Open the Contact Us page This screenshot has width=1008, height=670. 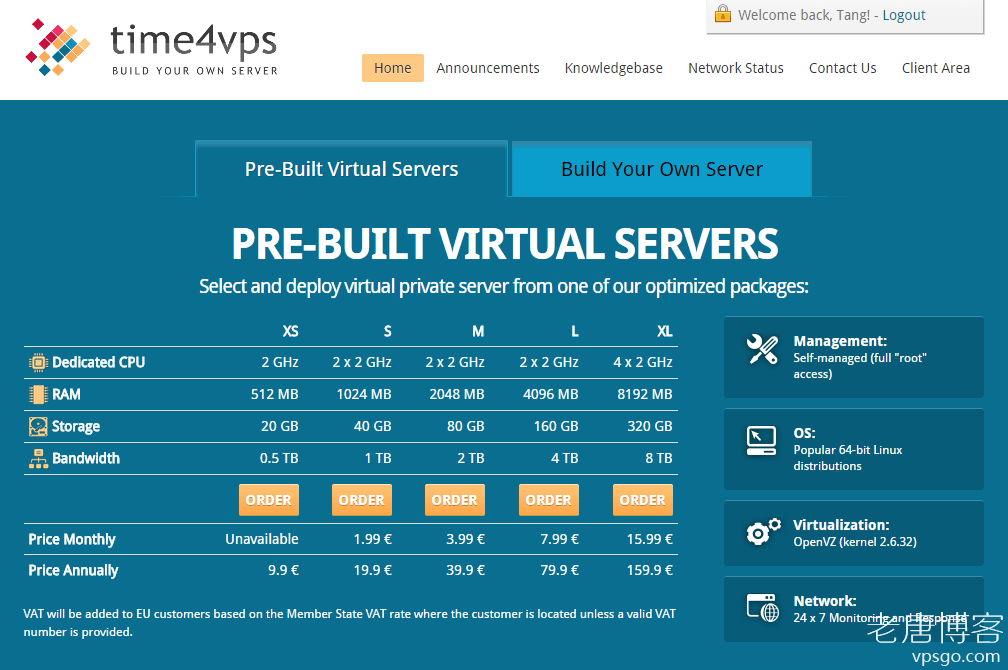(x=842, y=68)
